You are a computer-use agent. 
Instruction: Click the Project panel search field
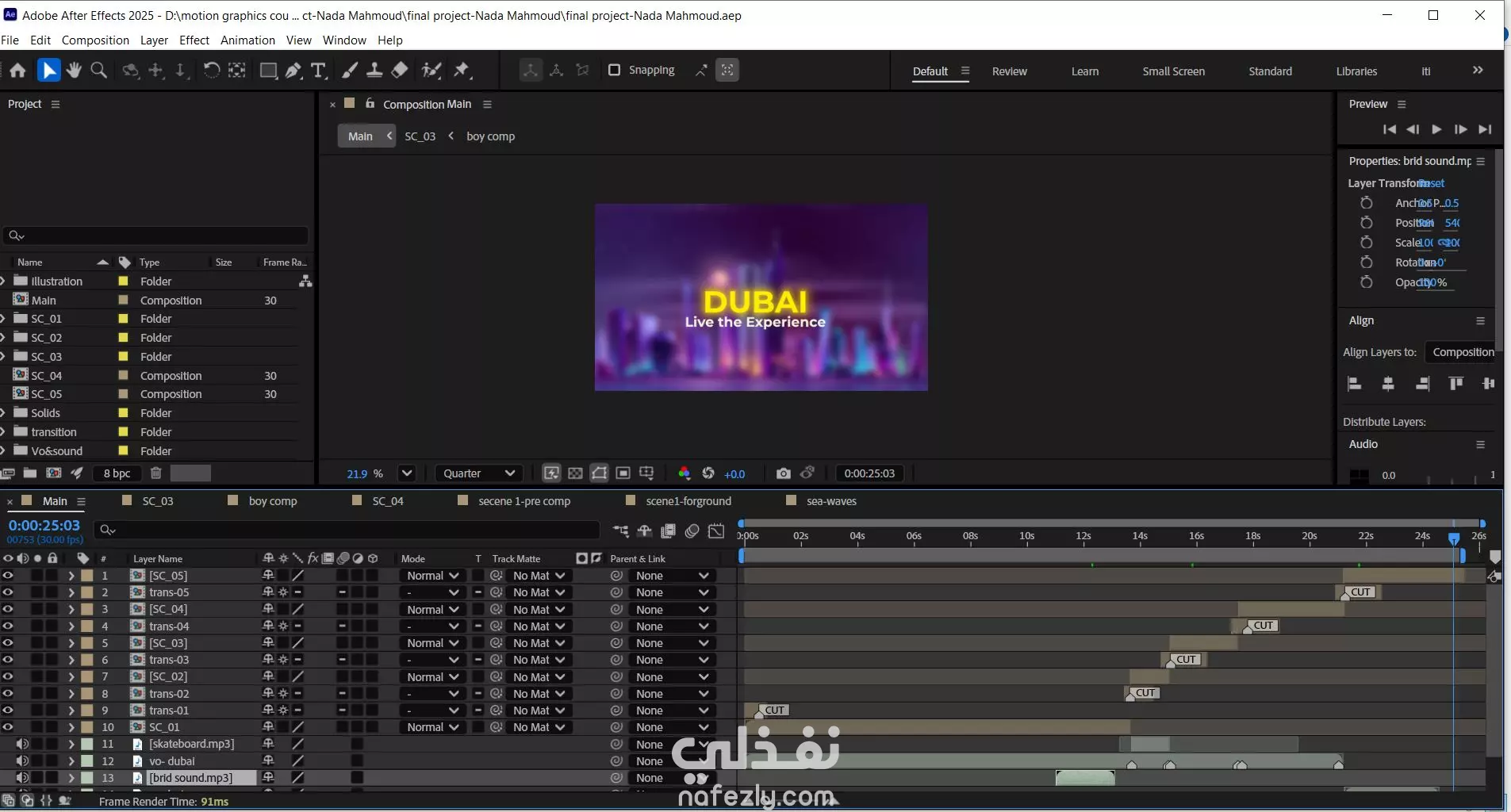156,236
